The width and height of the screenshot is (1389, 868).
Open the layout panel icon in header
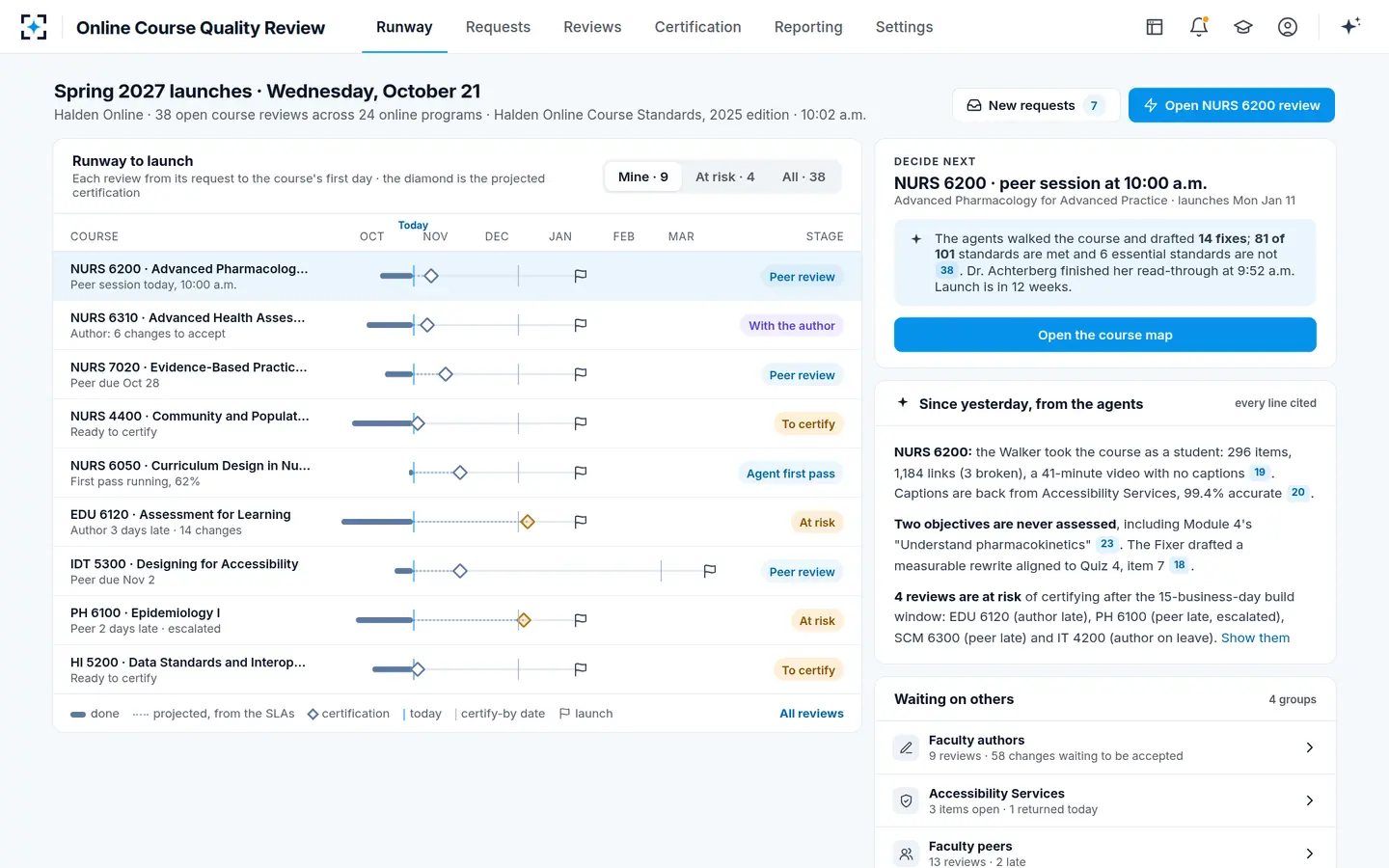click(x=1155, y=27)
